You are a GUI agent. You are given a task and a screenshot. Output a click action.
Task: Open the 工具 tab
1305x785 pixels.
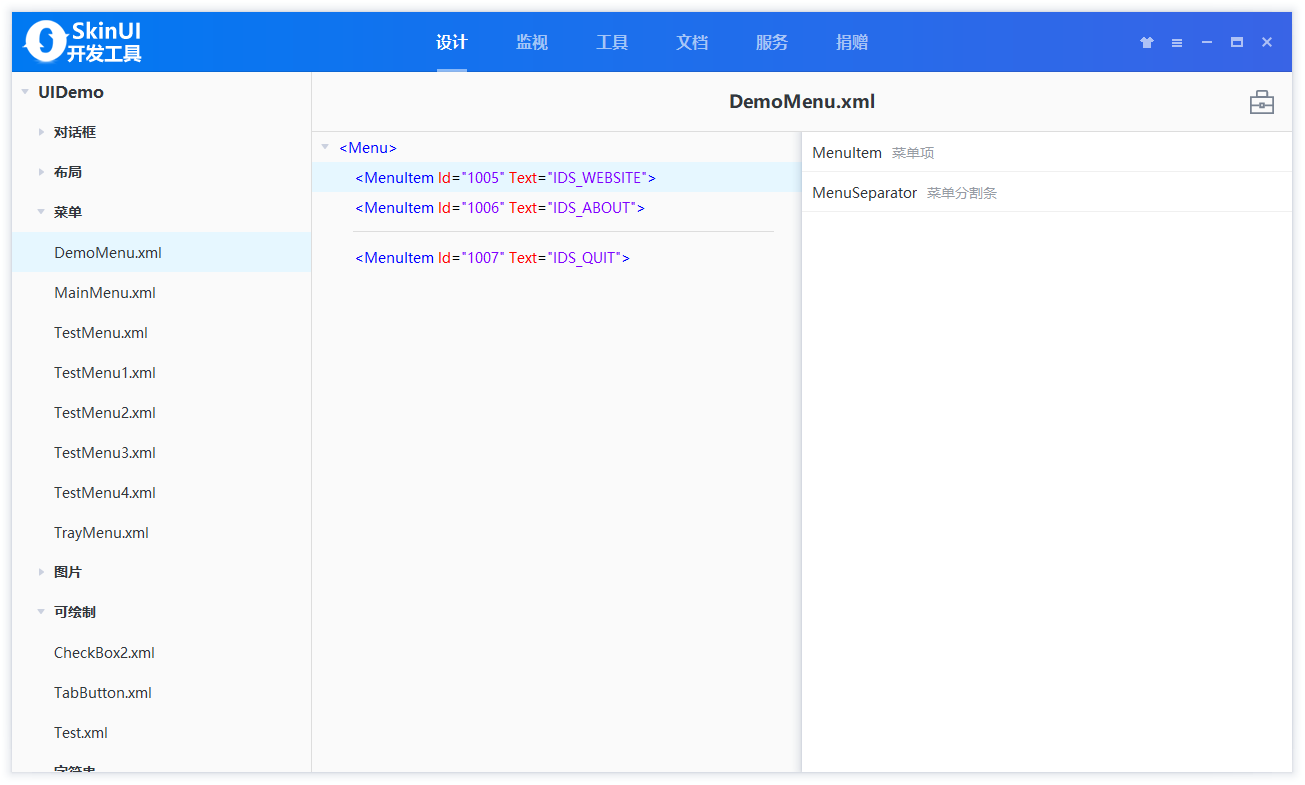[x=612, y=42]
